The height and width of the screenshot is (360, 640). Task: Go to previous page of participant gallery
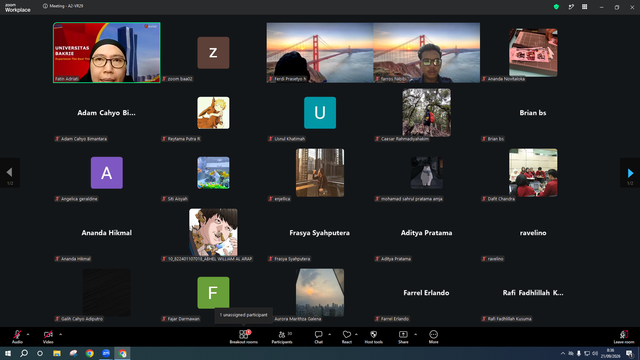(x=10, y=173)
